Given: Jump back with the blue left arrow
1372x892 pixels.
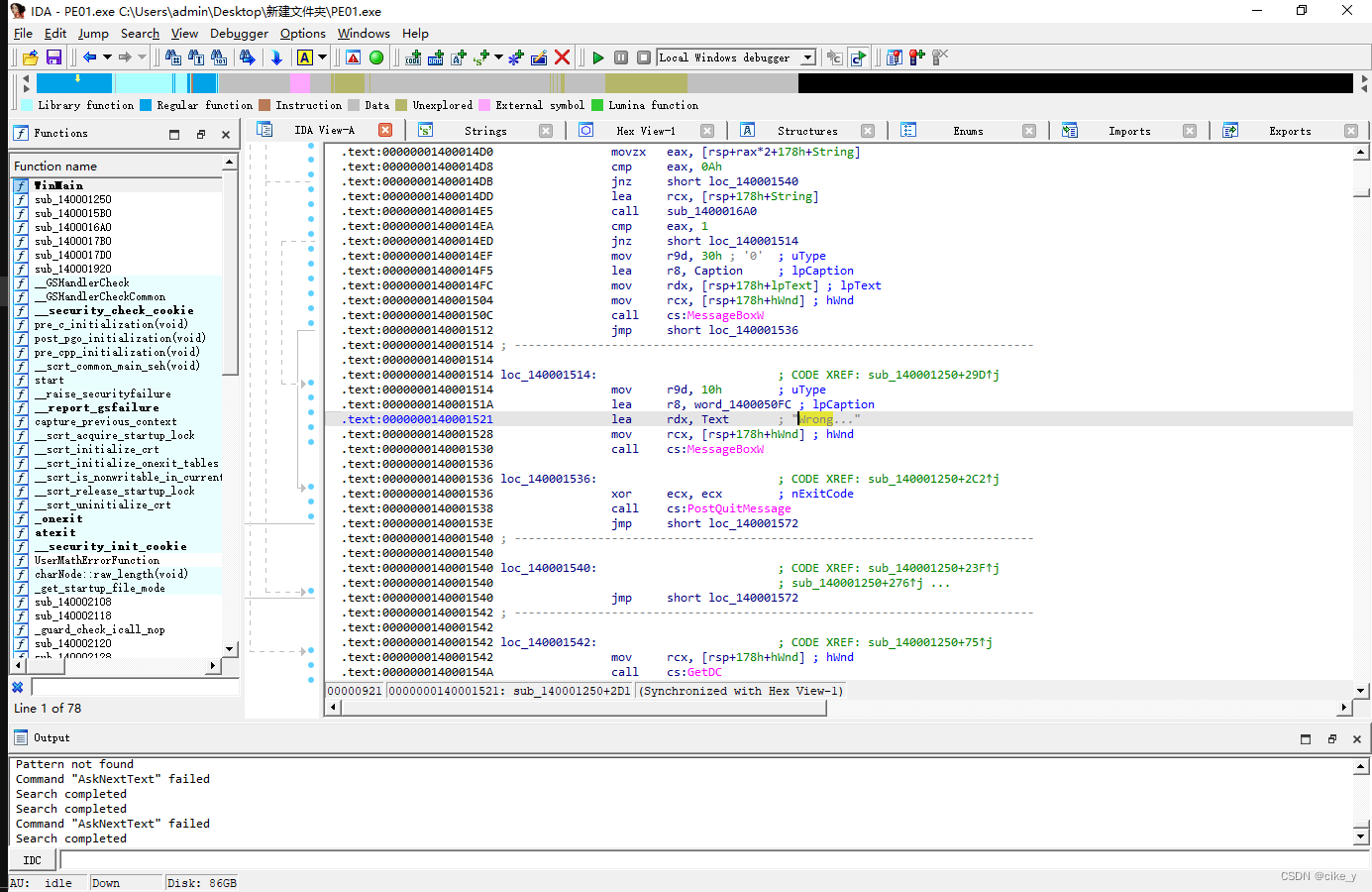Looking at the screenshot, I should (x=89, y=57).
